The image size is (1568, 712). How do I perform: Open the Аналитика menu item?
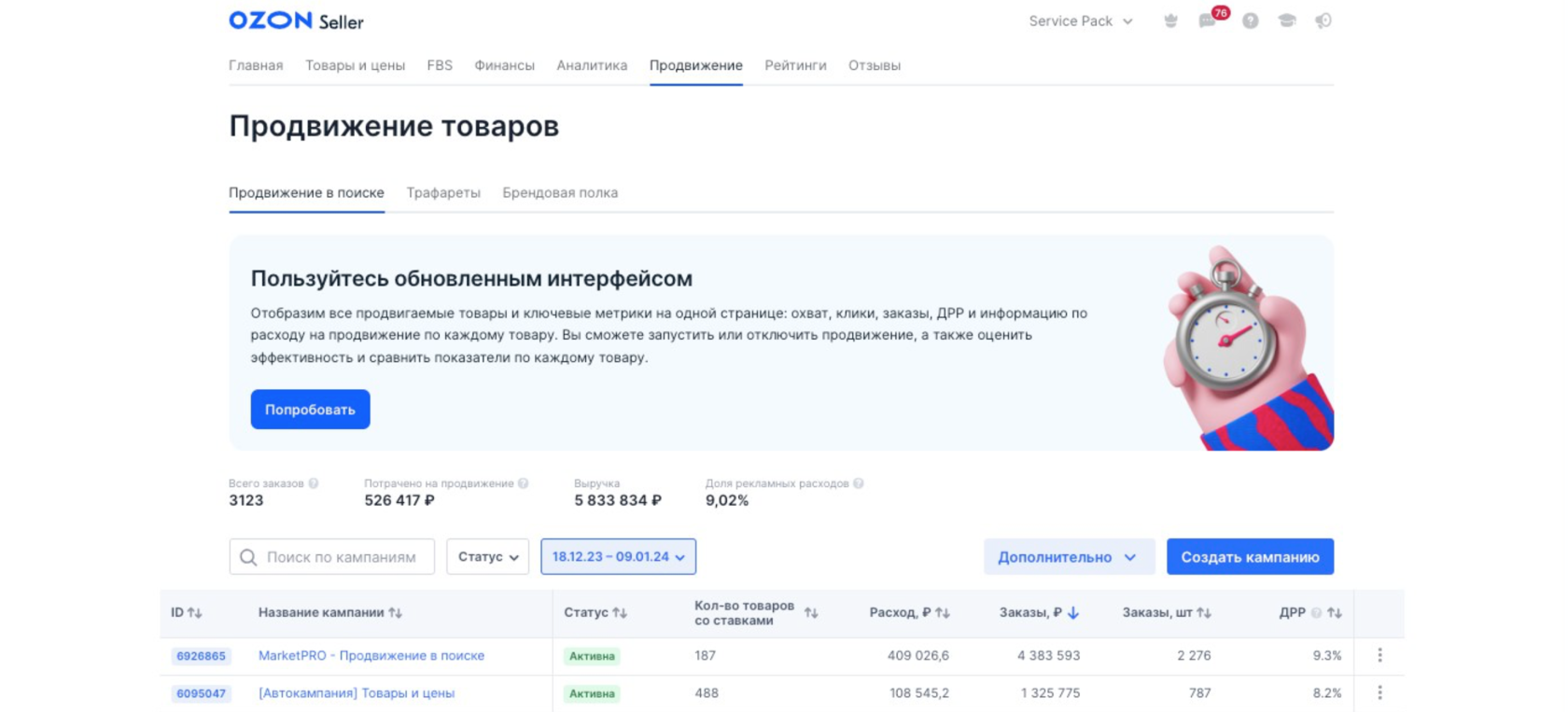coord(592,65)
